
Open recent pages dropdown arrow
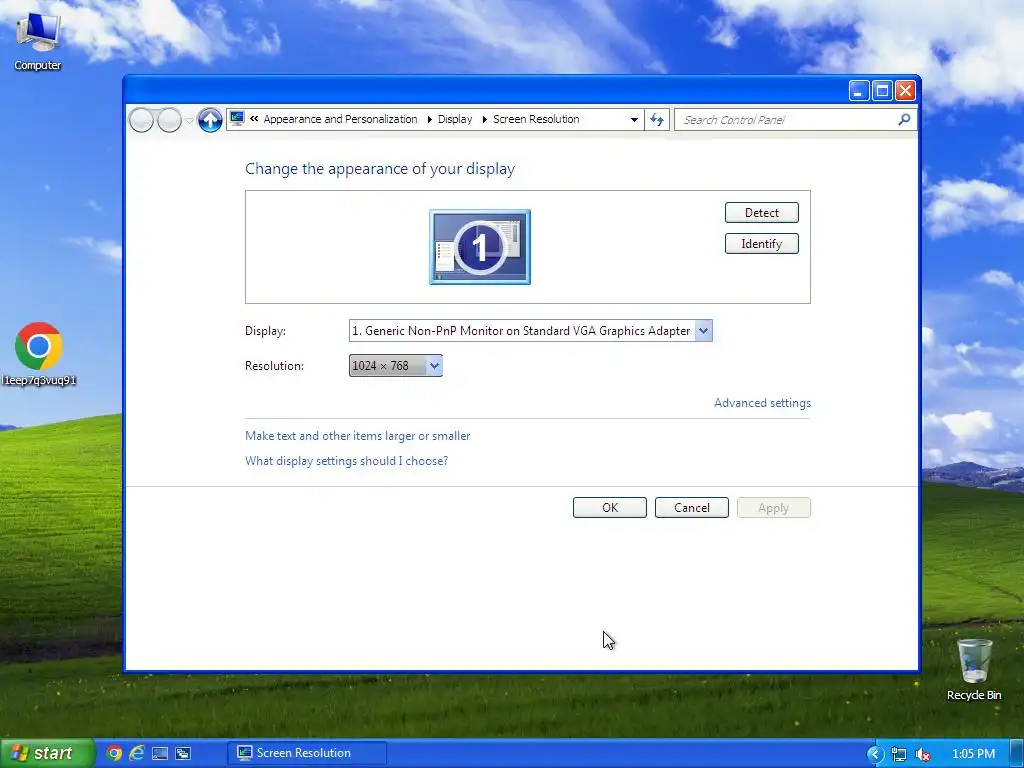[x=189, y=120]
